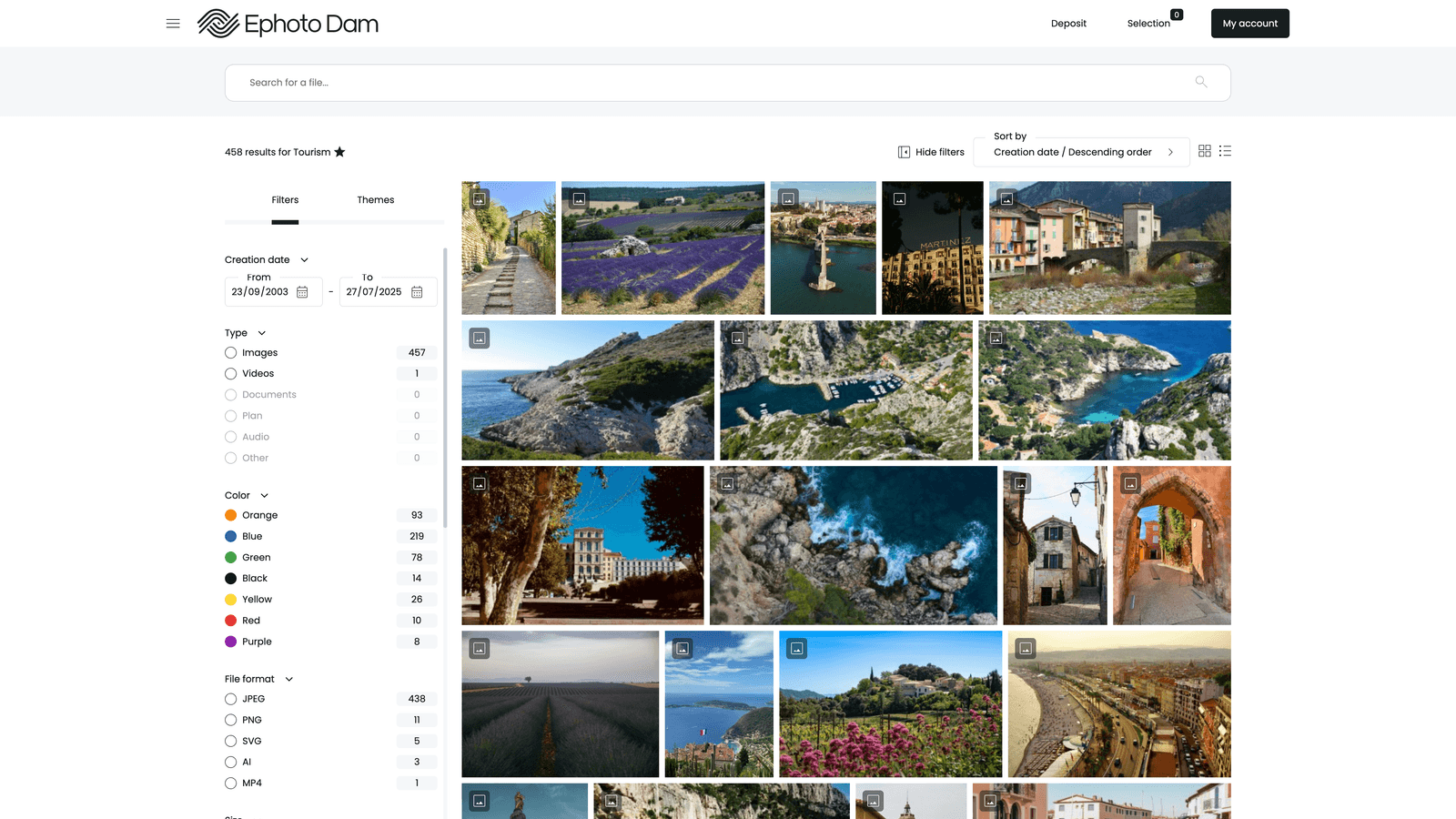Select the hilltop village pink flowers photo icon

(796, 648)
